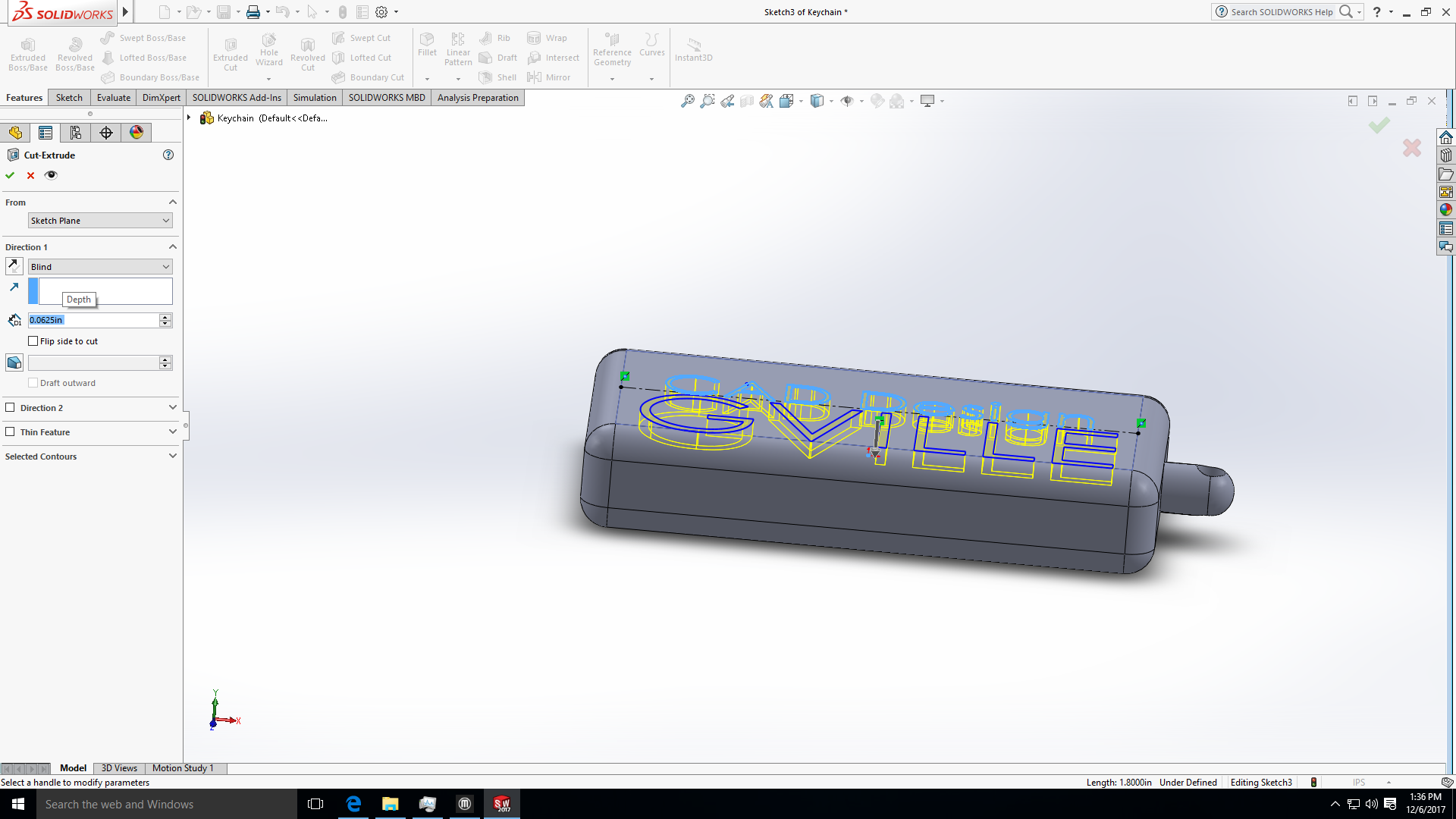This screenshot has width=1456, height=819.
Task: Cancel the Cut-Extrude with the red X
Action: pyautogui.click(x=30, y=175)
